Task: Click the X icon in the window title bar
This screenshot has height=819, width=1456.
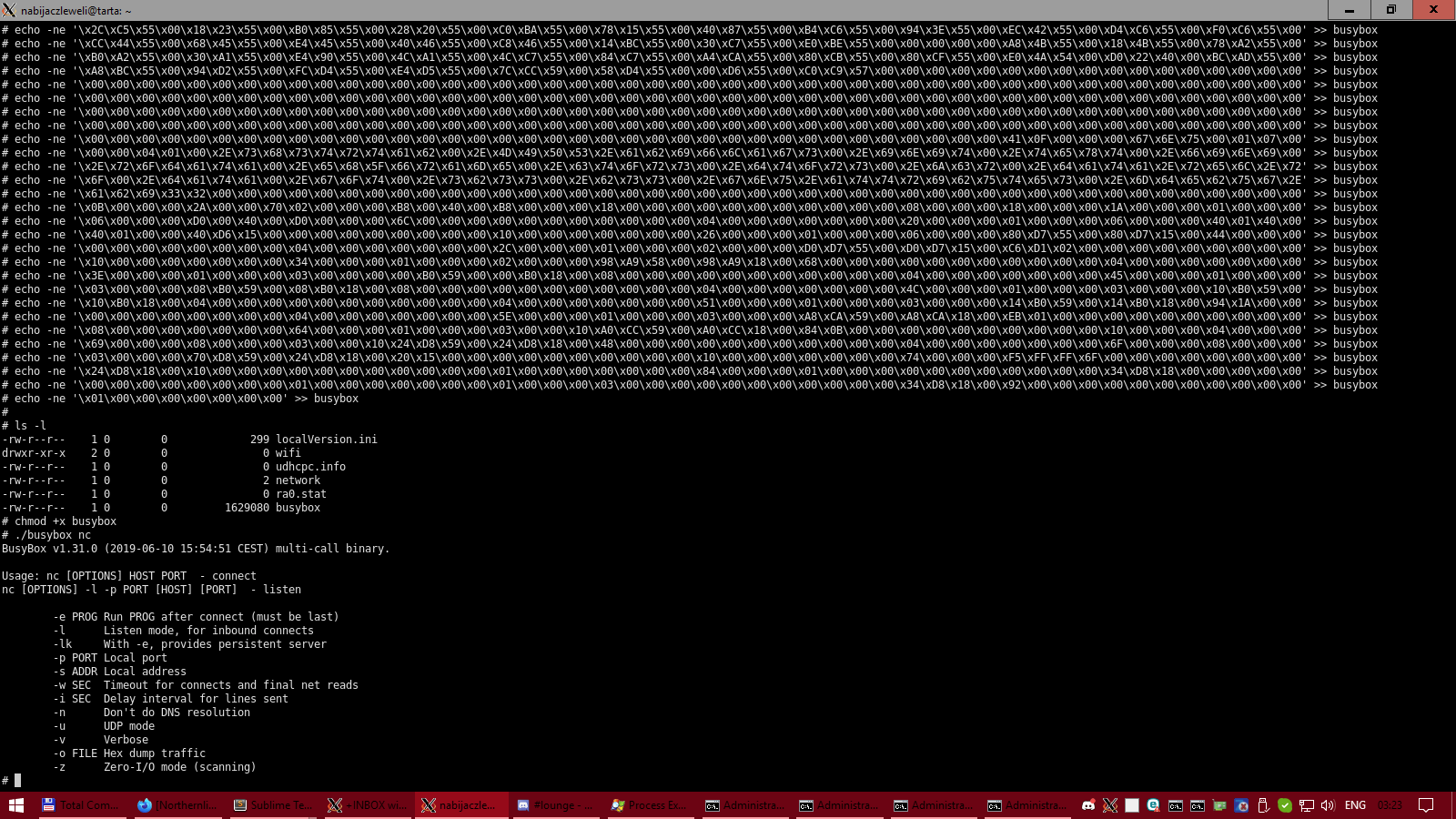Action: pos(9,10)
